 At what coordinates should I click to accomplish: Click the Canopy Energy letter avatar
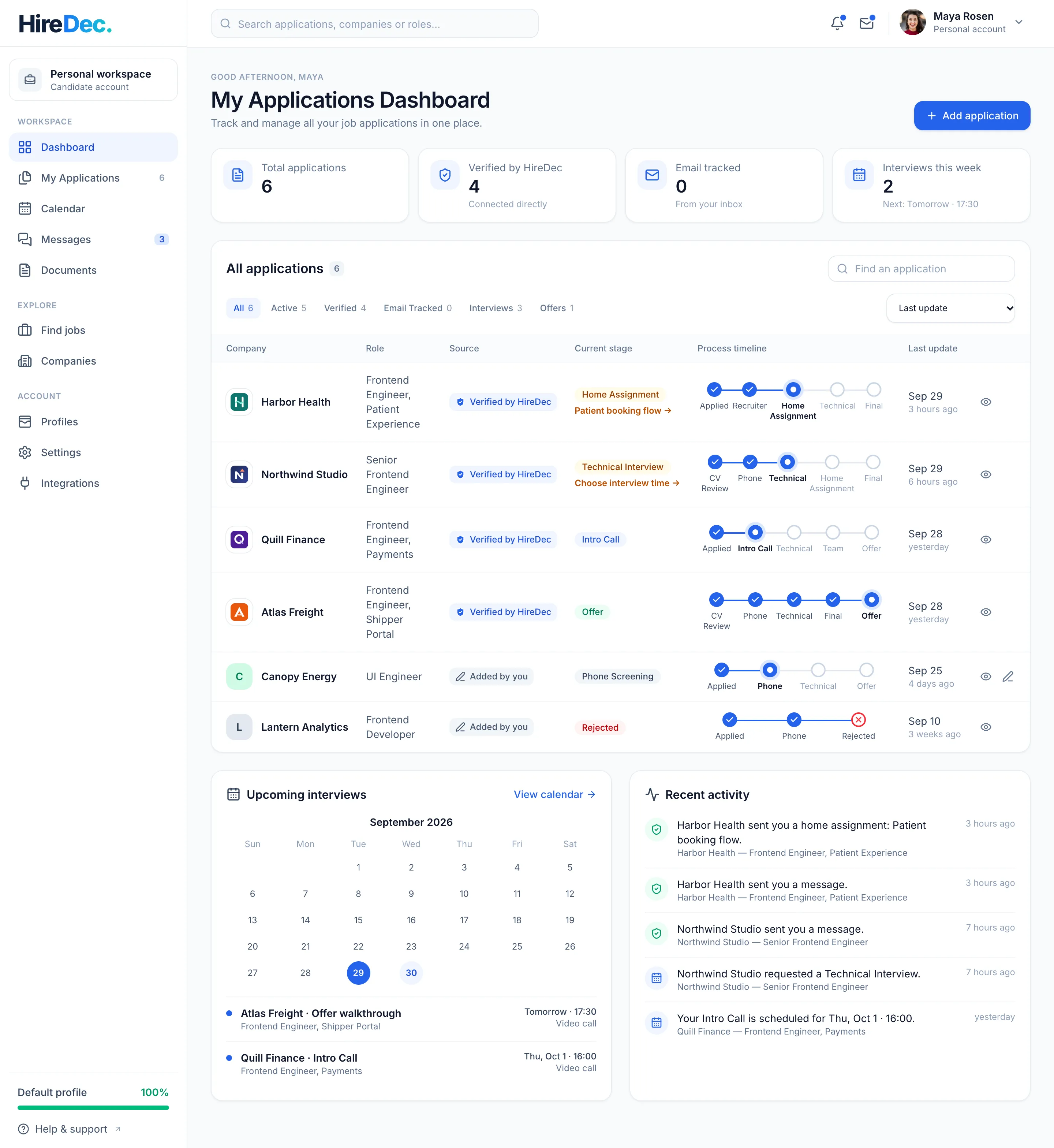[240, 677]
